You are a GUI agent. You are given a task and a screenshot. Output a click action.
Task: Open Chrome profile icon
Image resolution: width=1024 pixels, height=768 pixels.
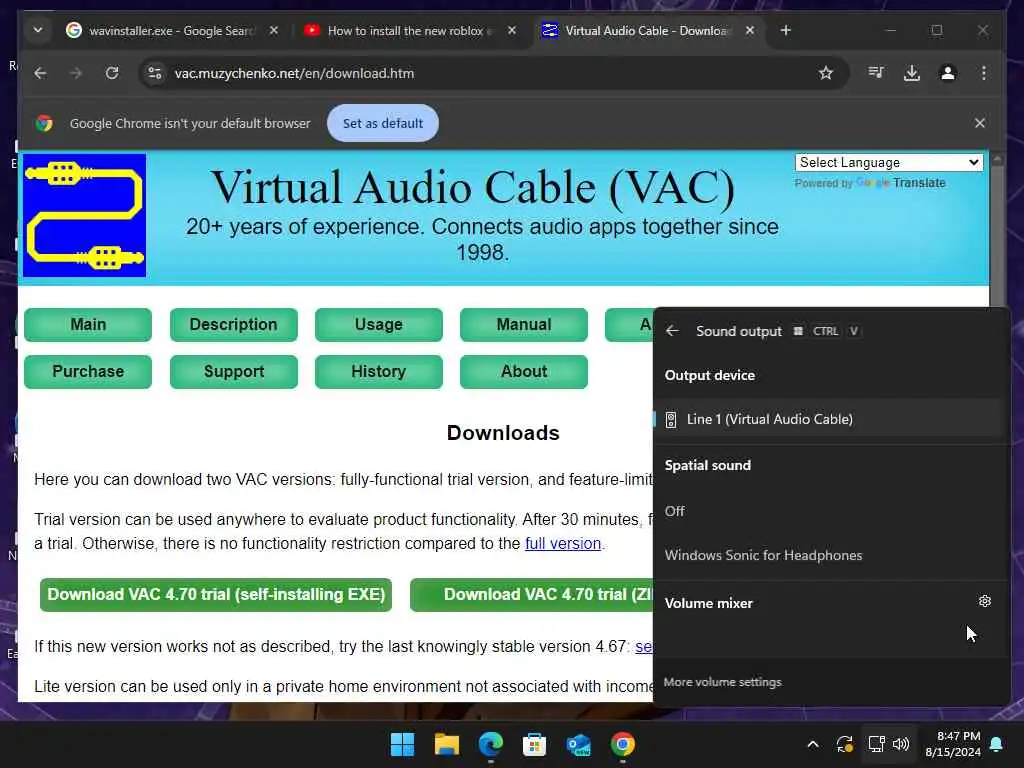[x=948, y=73]
